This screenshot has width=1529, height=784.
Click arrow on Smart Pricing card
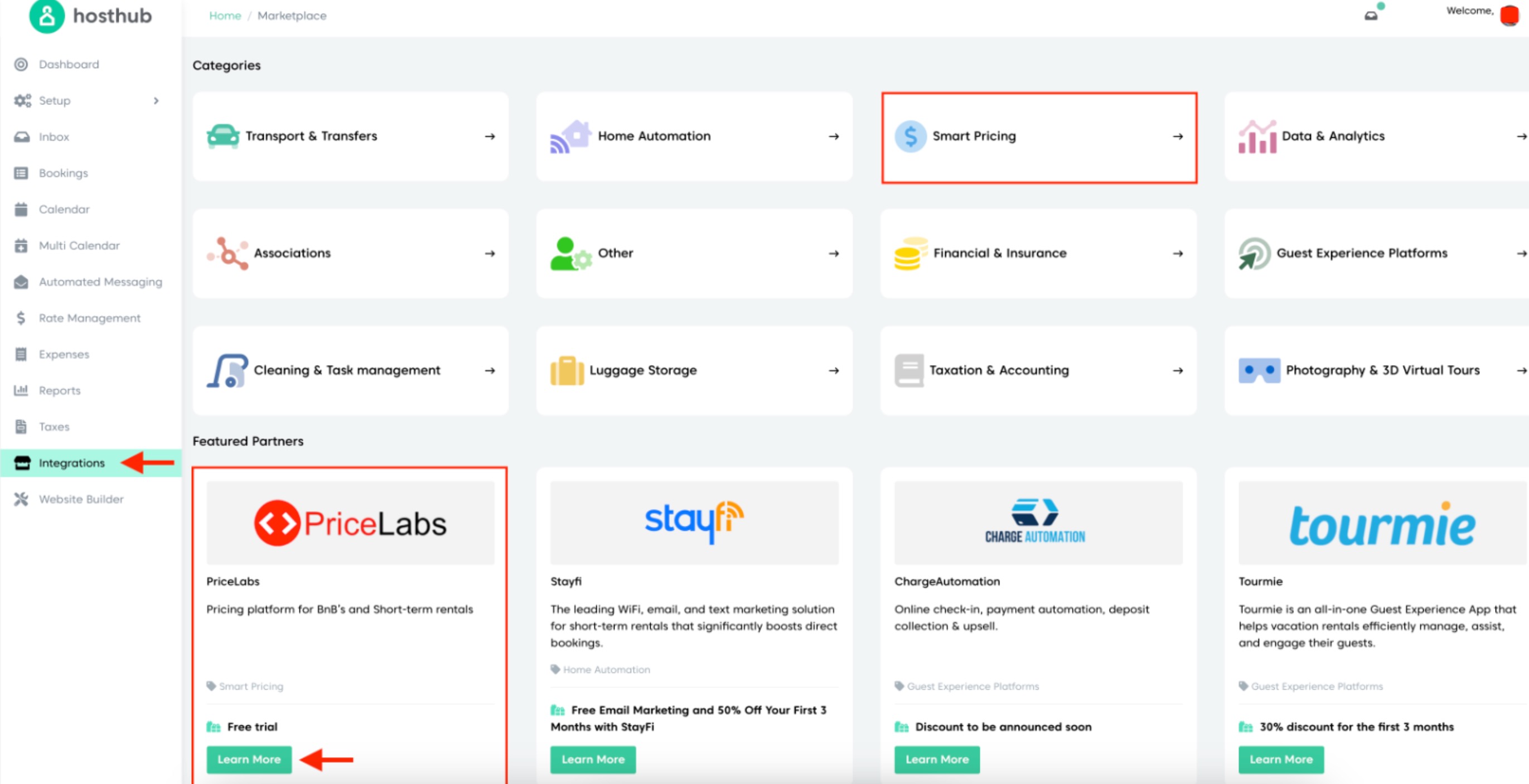tap(1178, 137)
